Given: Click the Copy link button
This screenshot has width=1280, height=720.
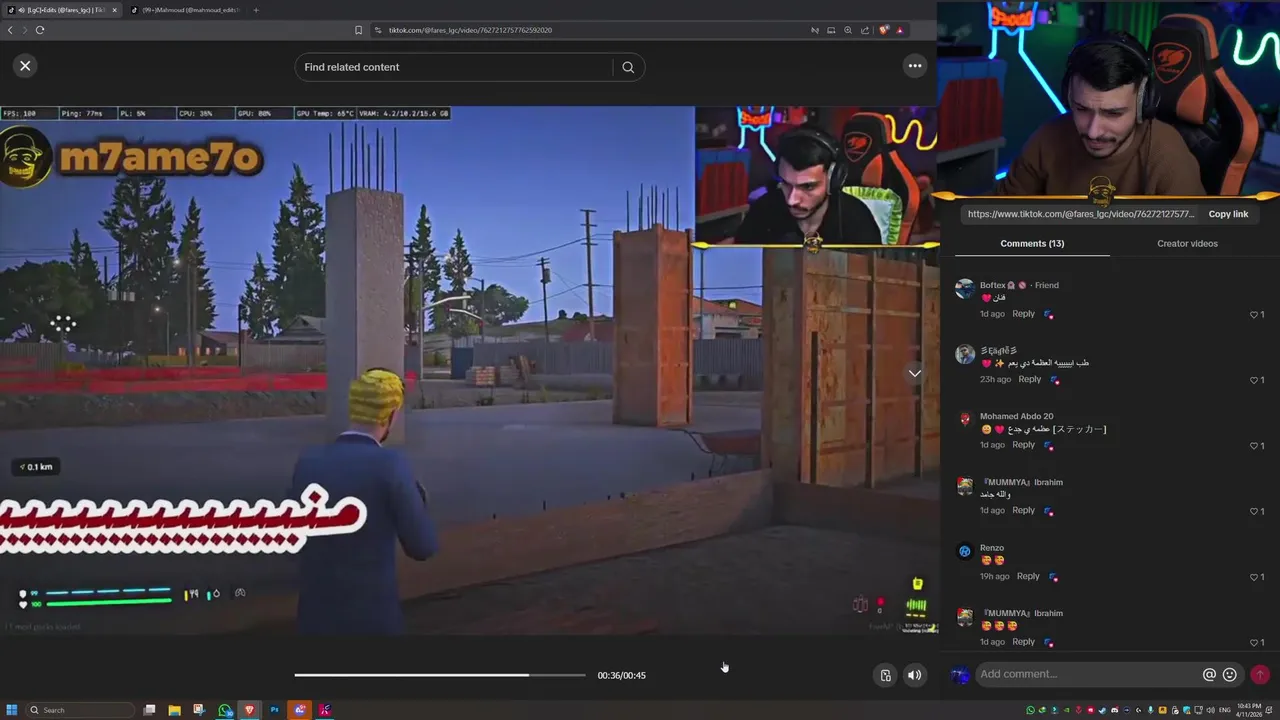Looking at the screenshot, I should [1228, 214].
